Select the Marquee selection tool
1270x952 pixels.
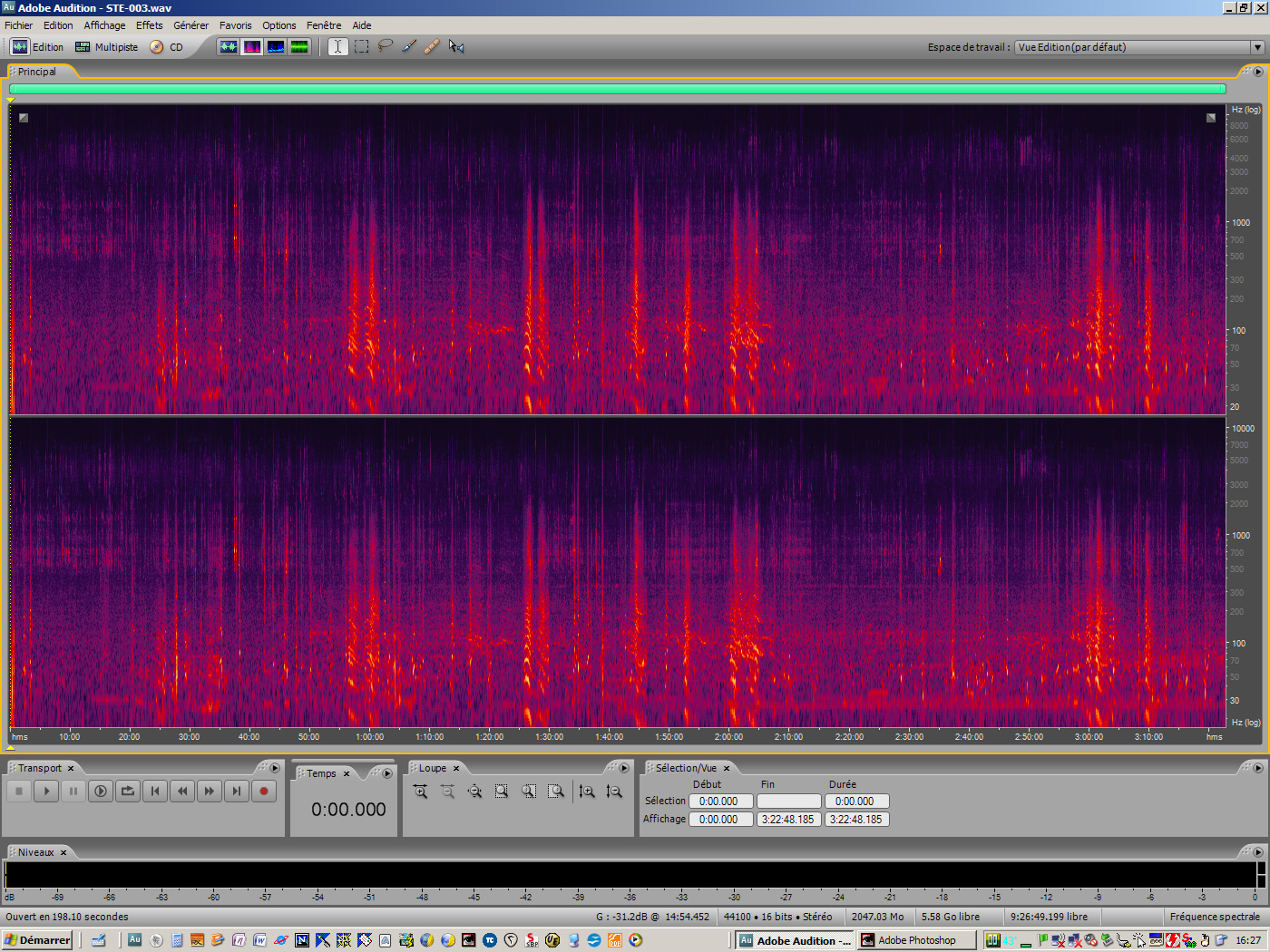click(x=362, y=46)
